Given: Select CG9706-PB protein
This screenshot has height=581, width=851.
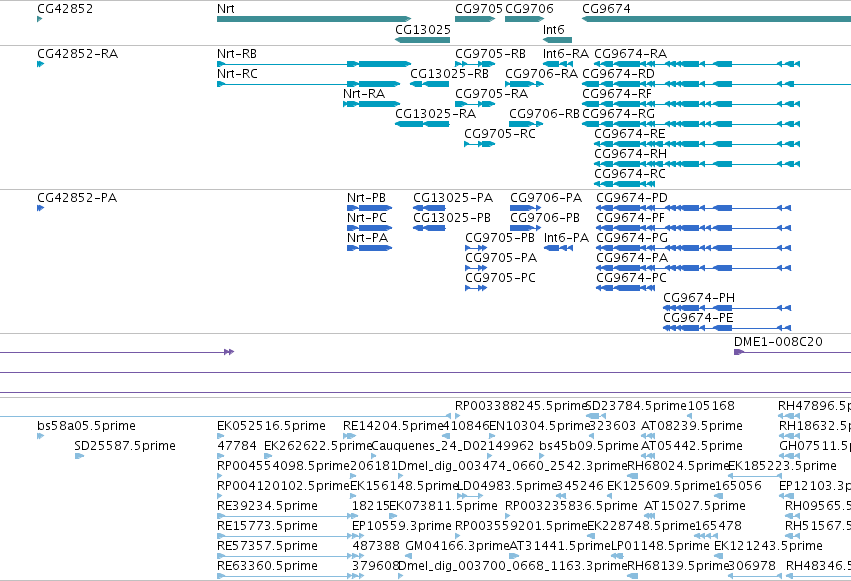Looking at the screenshot, I should pos(525,228).
